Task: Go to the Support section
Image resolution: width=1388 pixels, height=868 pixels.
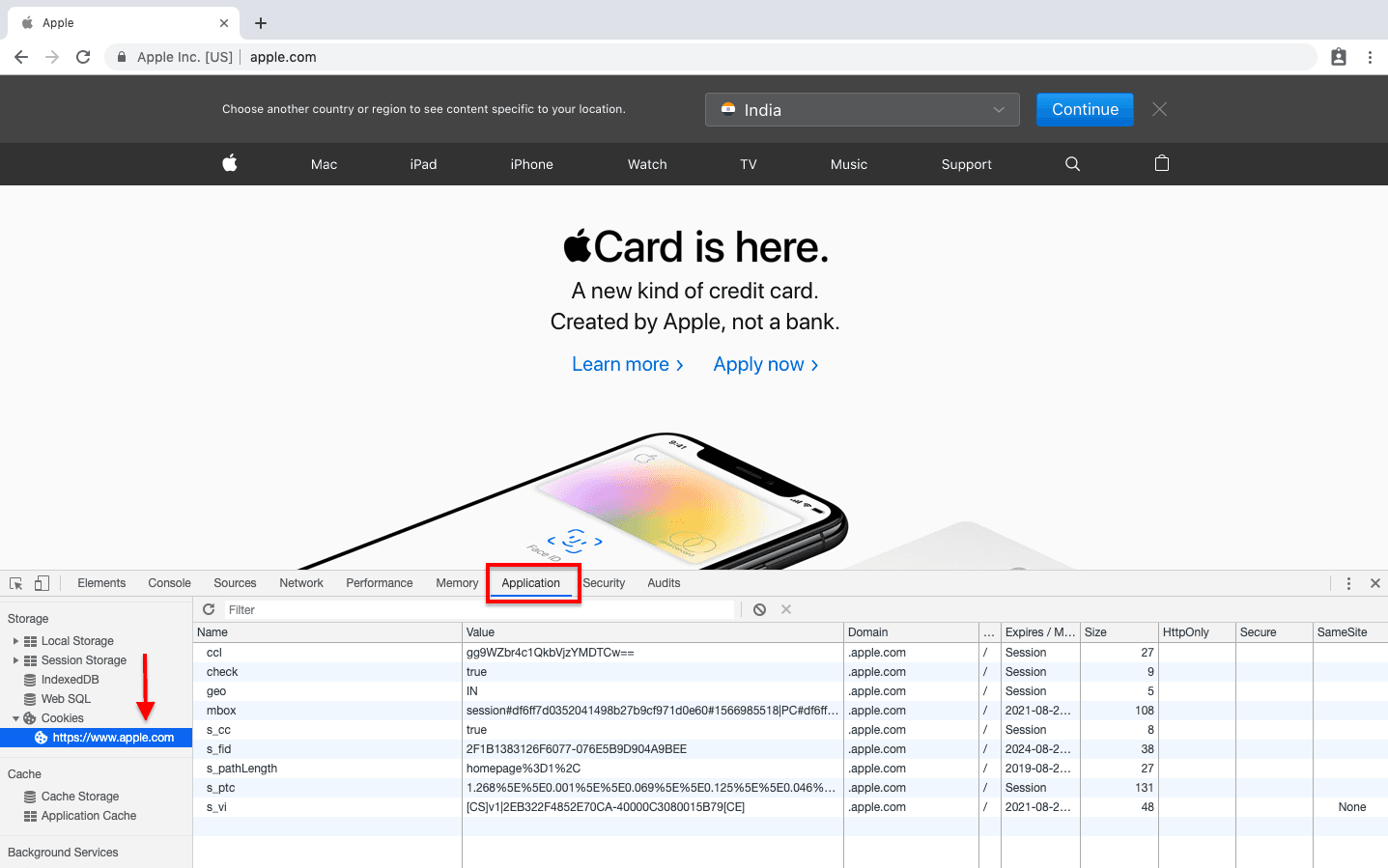Action: click(x=967, y=164)
